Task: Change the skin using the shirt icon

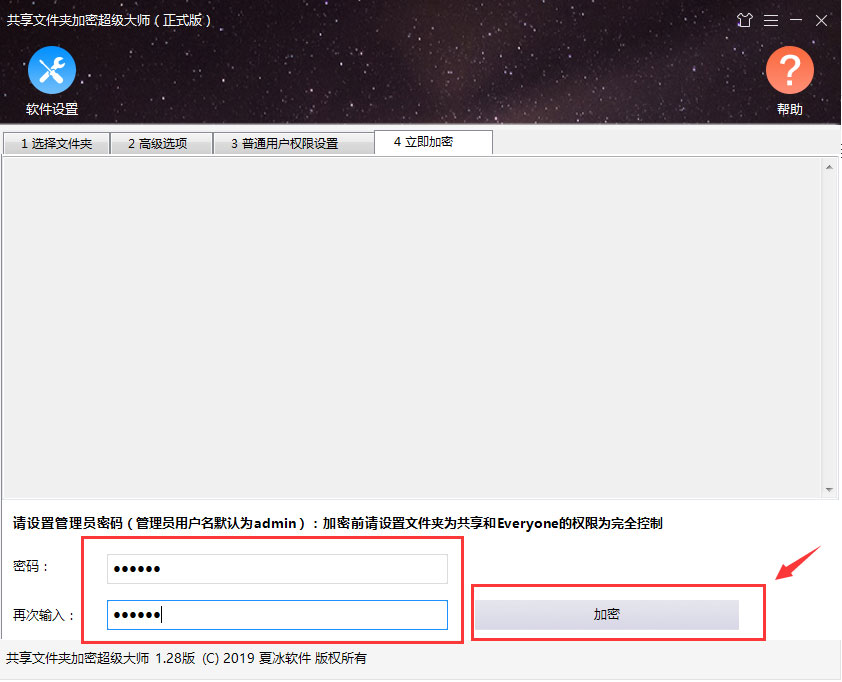Action: tap(744, 20)
